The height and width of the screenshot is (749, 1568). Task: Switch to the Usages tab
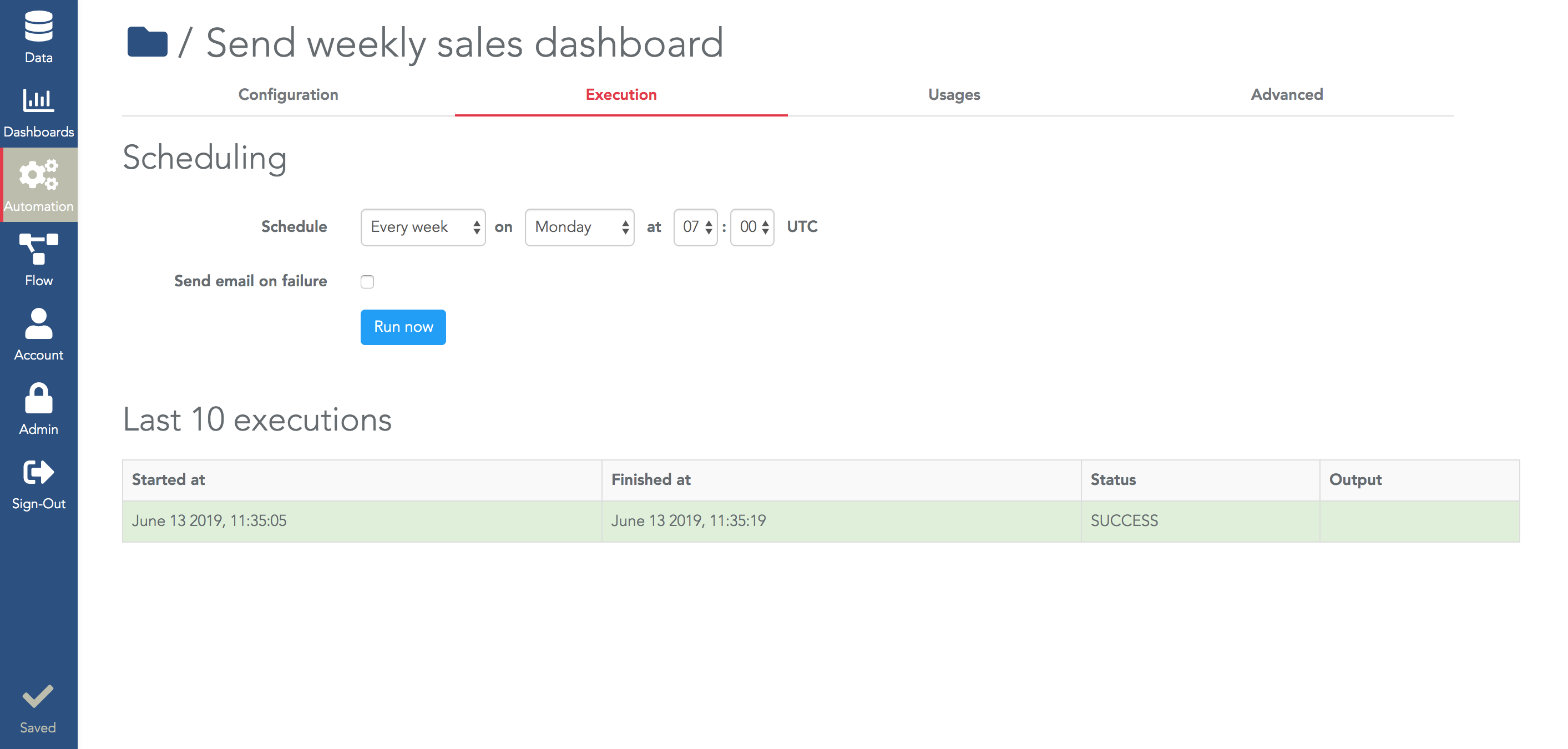tap(953, 94)
